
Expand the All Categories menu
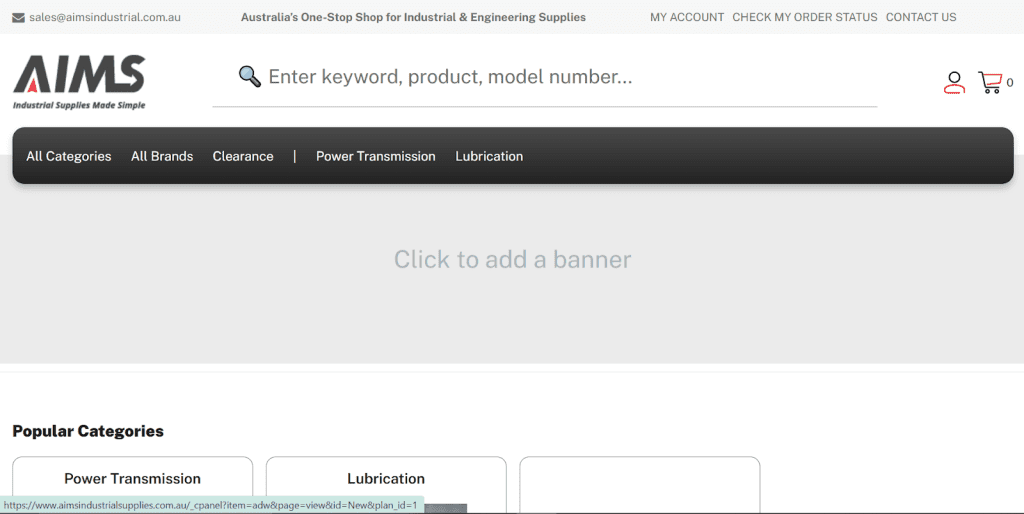68,156
